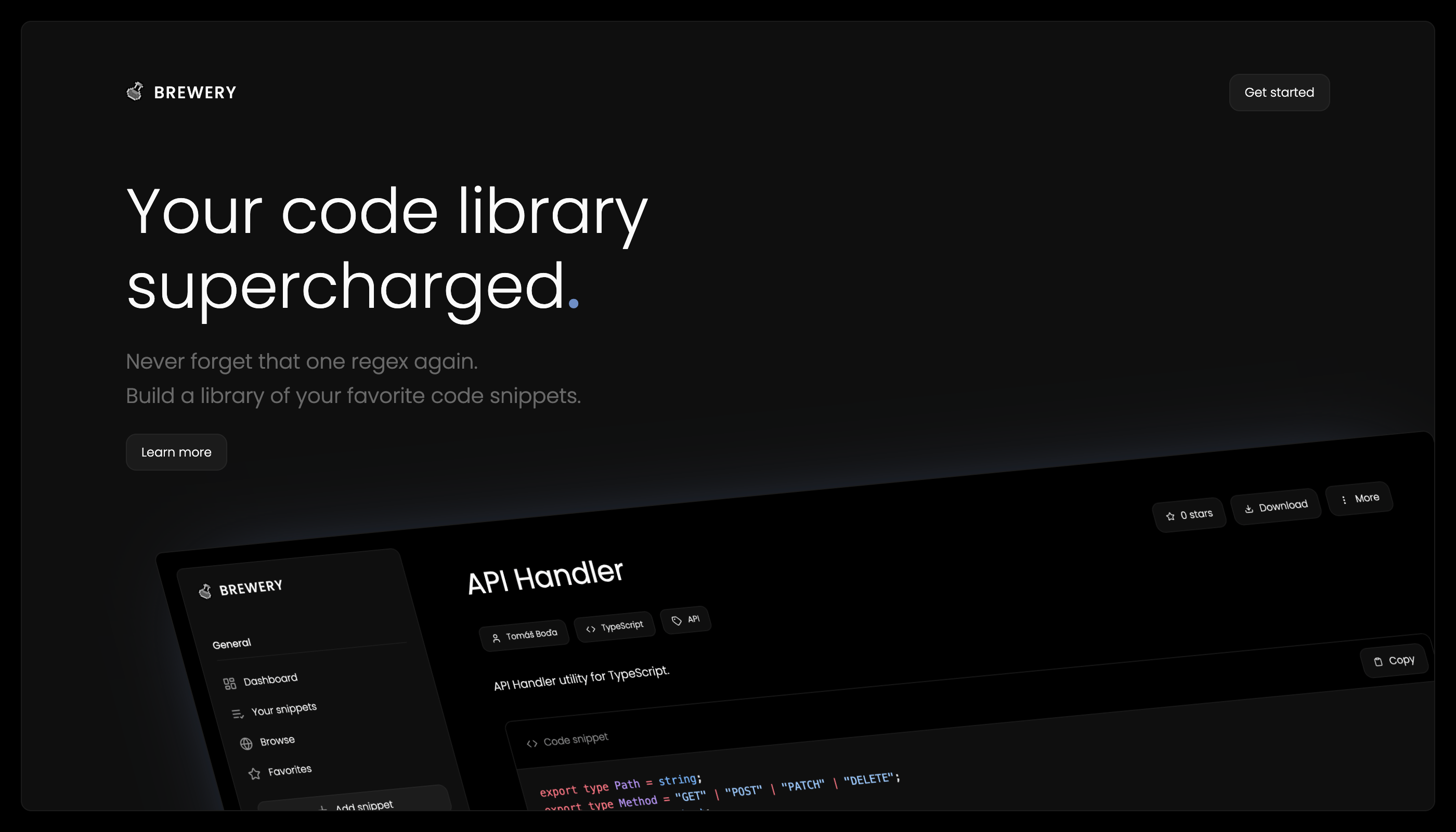The height and width of the screenshot is (832, 1456).
Task: Click the General section heading
Action: [231, 644]
